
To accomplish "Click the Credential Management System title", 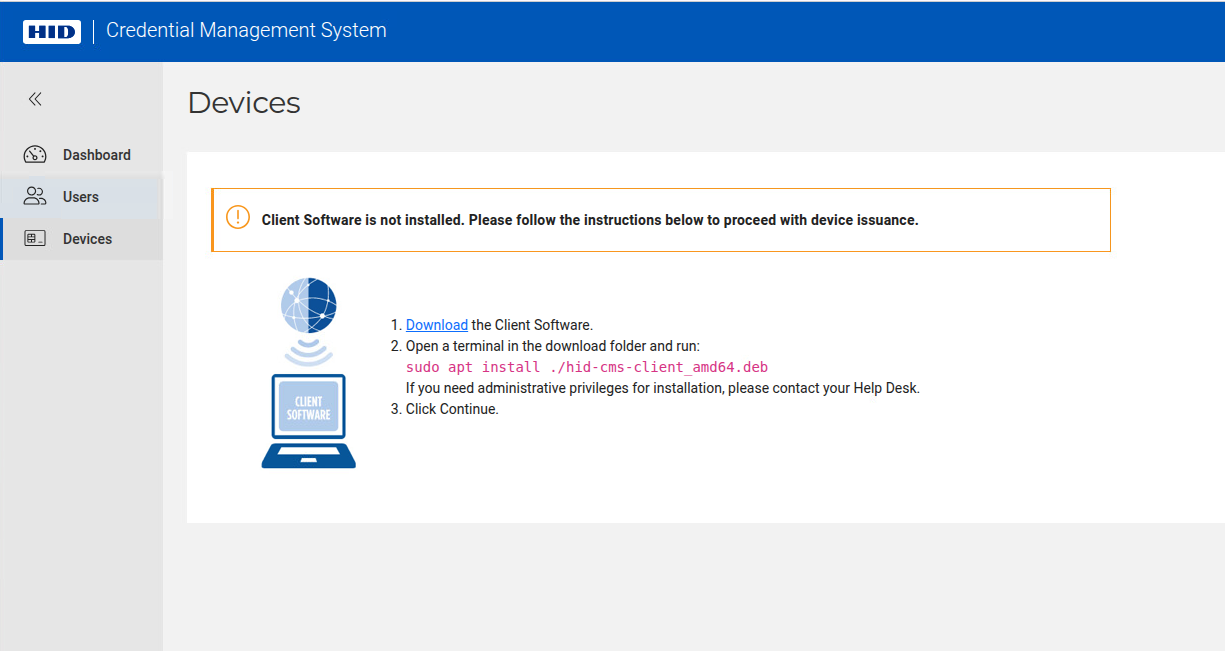I will pyautogui.click(x=246, y=30).
